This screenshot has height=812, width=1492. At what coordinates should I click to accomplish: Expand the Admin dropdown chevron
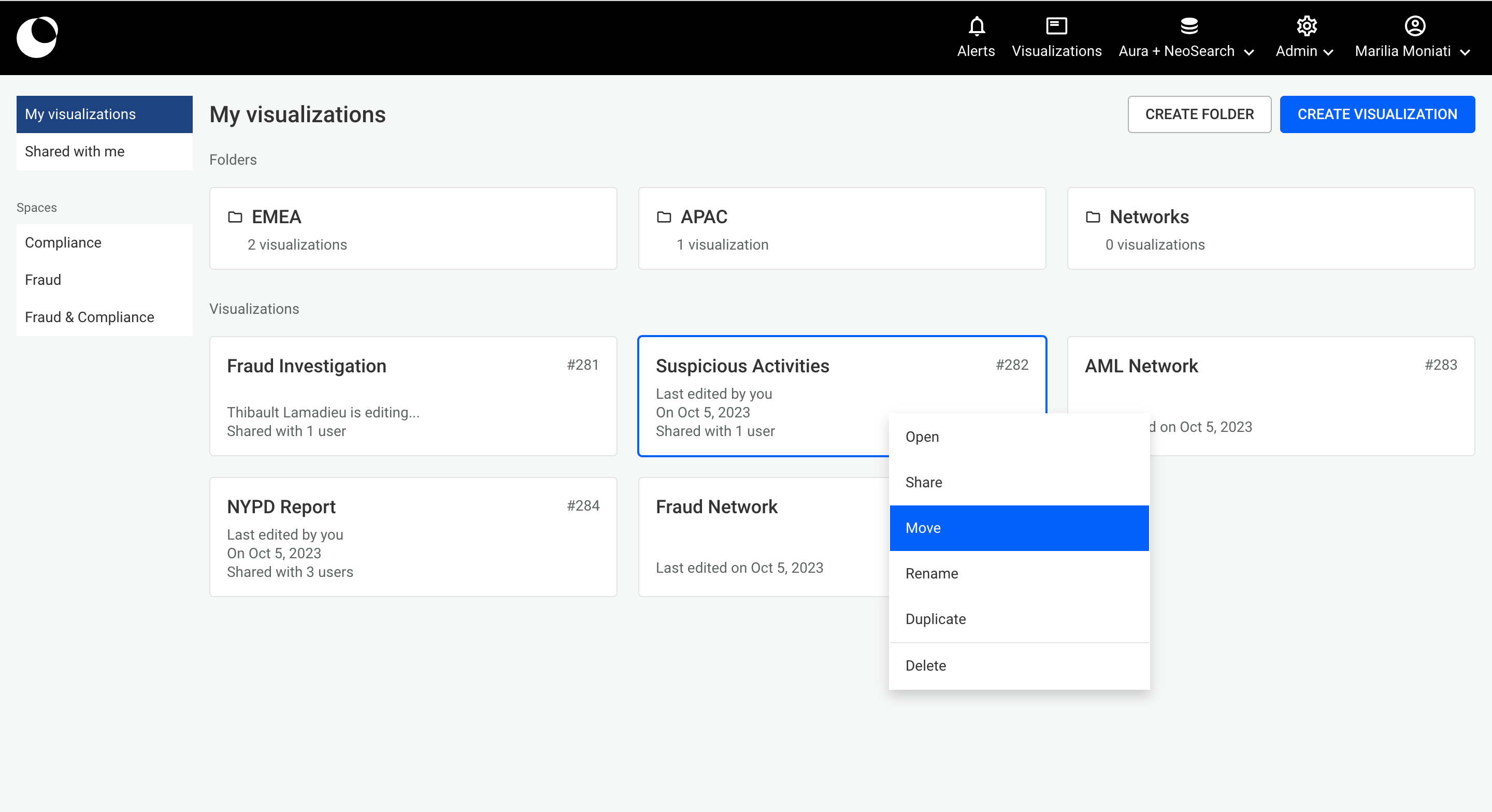[1329, 52]
